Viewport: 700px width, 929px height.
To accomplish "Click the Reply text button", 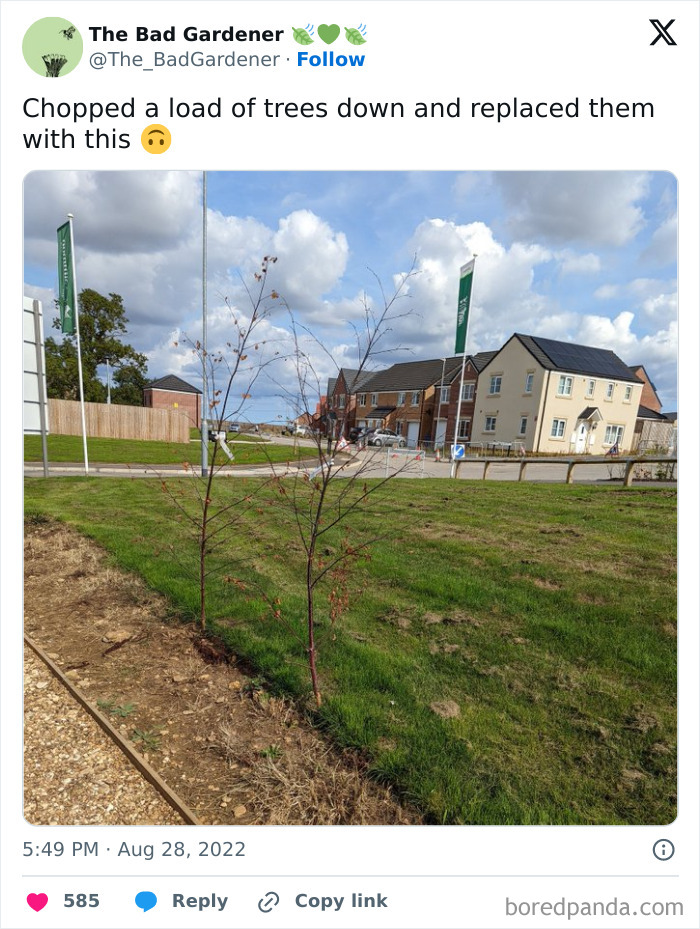I will click(200, 901).
